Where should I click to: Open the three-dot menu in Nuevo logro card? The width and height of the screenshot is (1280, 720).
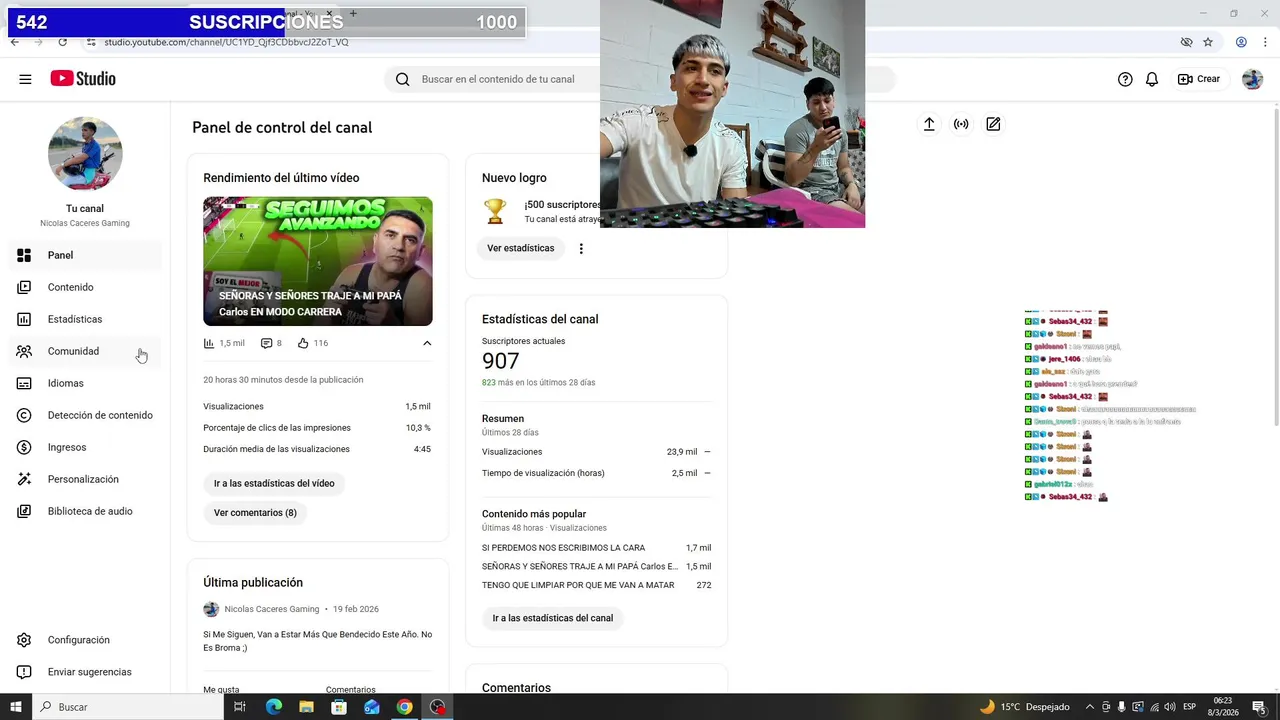click(x=581, y=248)
